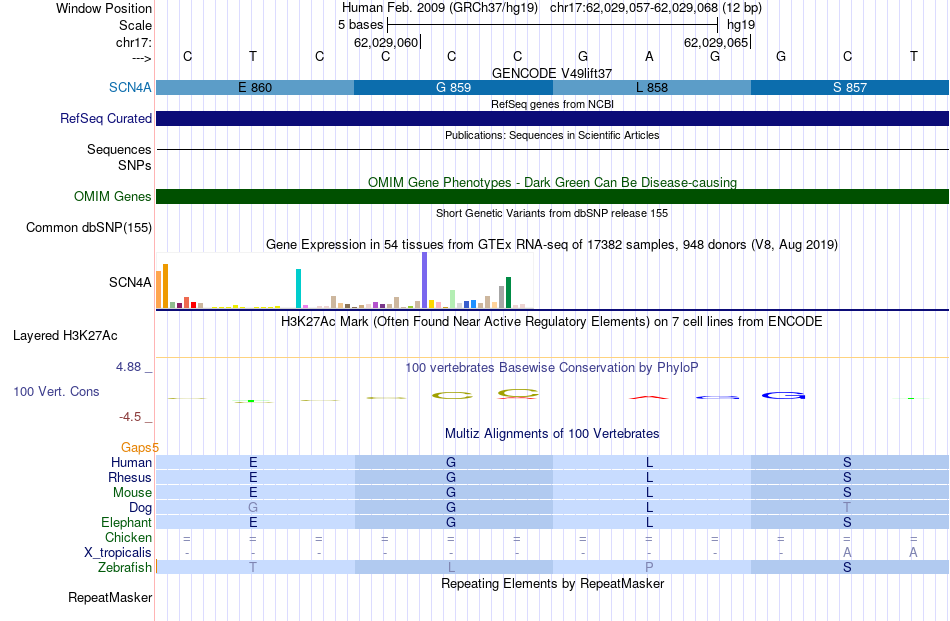The height and width of the screenshot is (621, 950).
Task: Click the X_tropicalis species row label
Action: click(x=118, y=553)
